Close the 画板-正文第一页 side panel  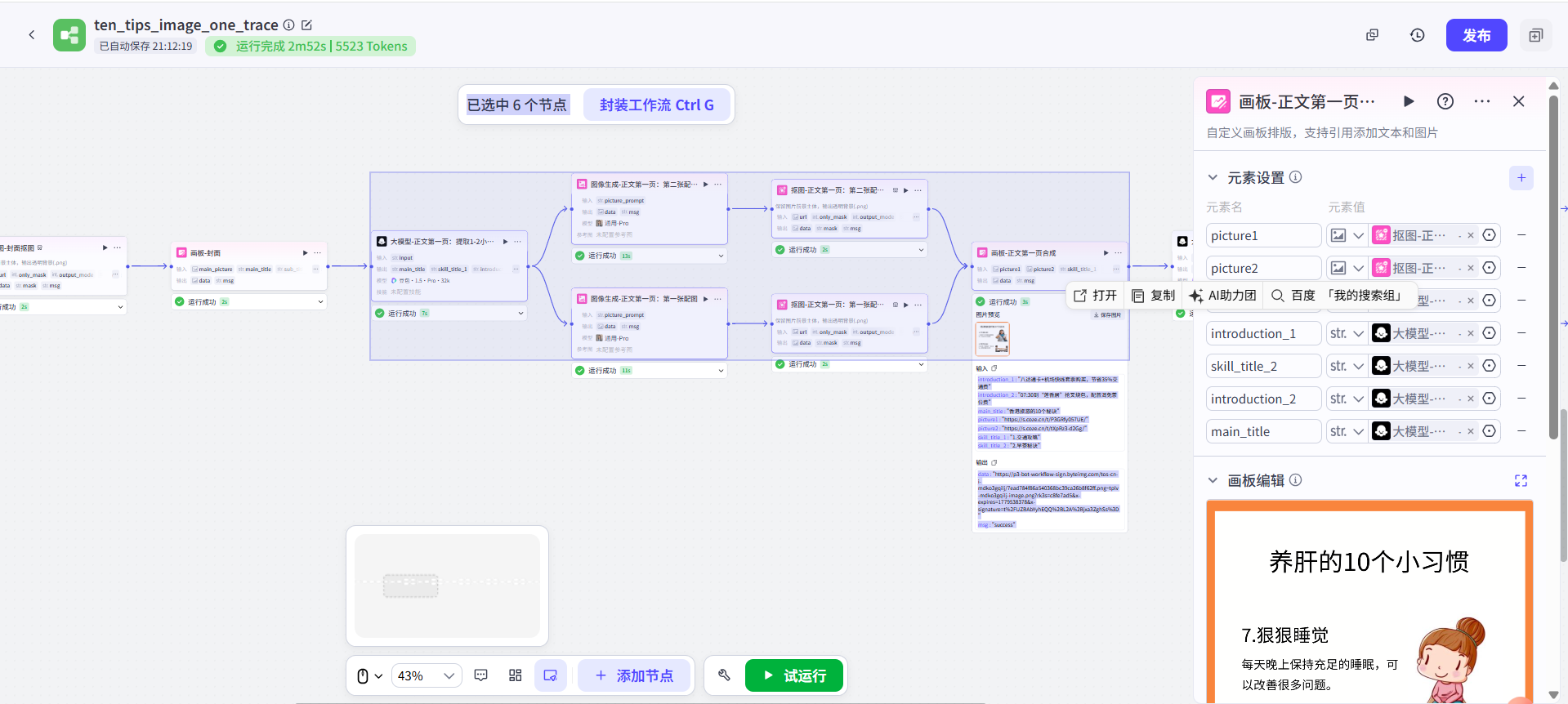pyautogui.click(x=1518, y=101)
